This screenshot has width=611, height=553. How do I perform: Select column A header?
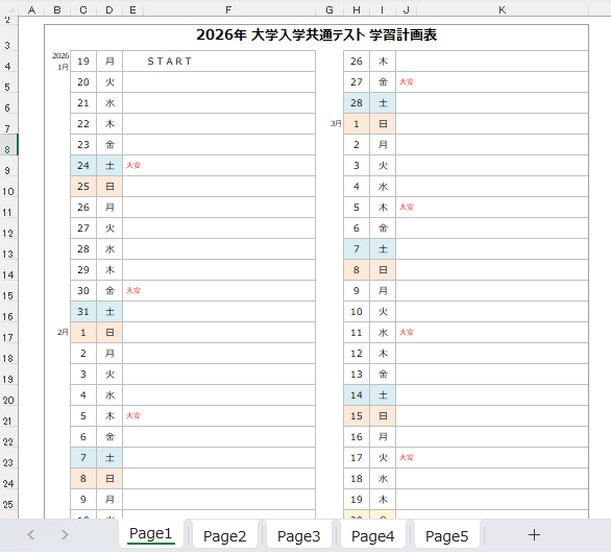[32, 10]
